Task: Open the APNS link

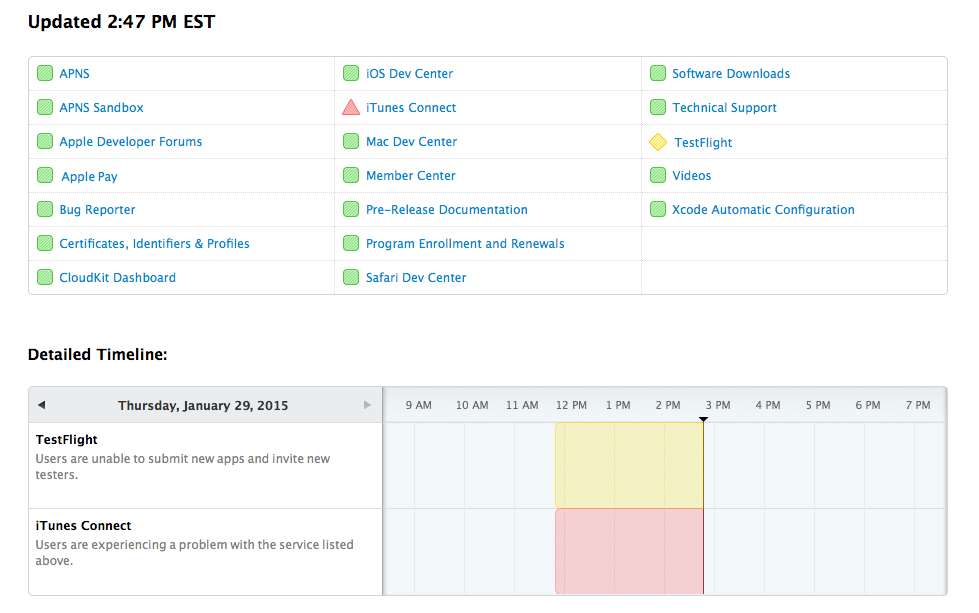Action: [x=74, y=74]
